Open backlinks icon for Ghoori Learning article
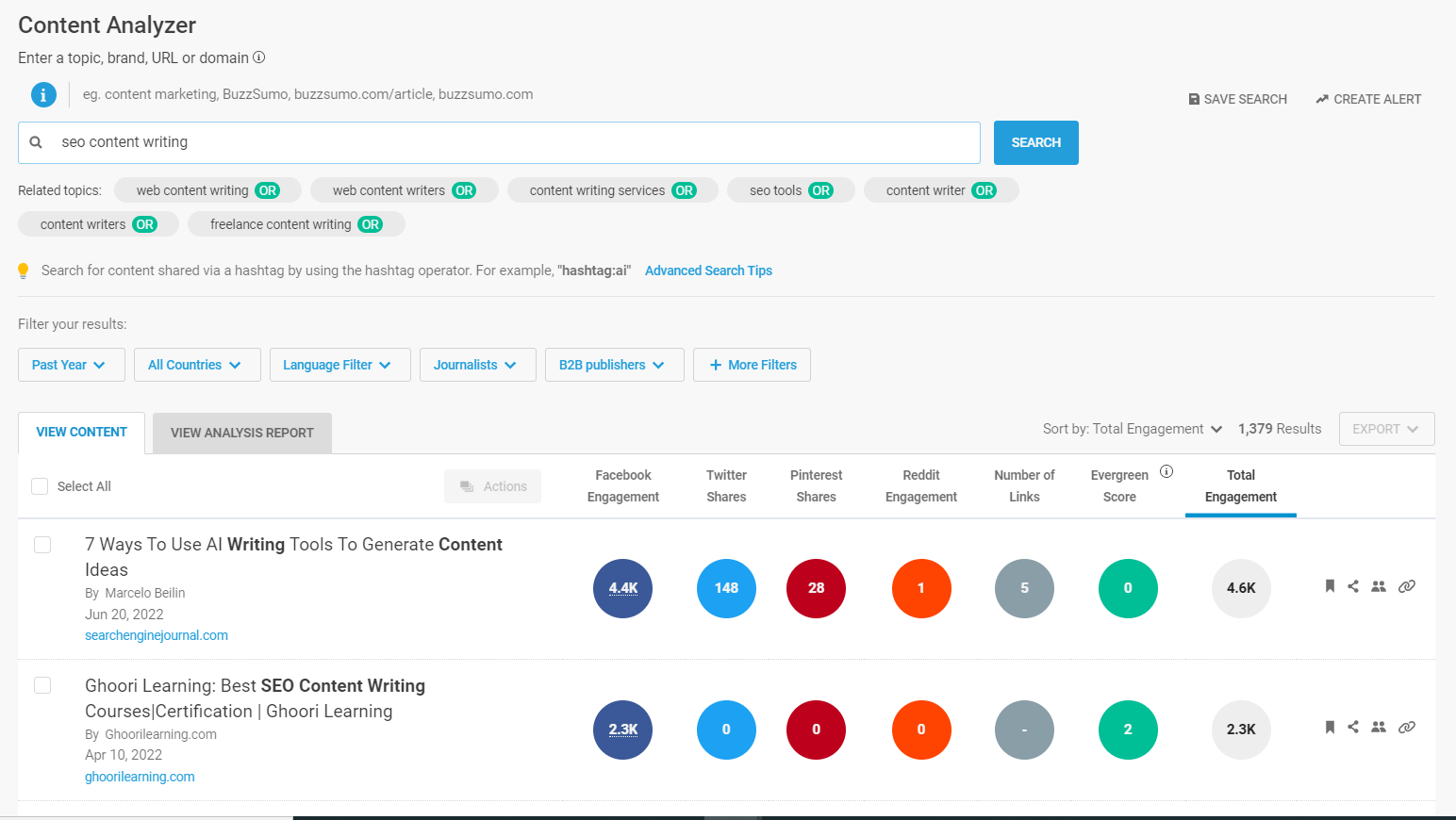The image size is (1456, 820). point(1406,727)
